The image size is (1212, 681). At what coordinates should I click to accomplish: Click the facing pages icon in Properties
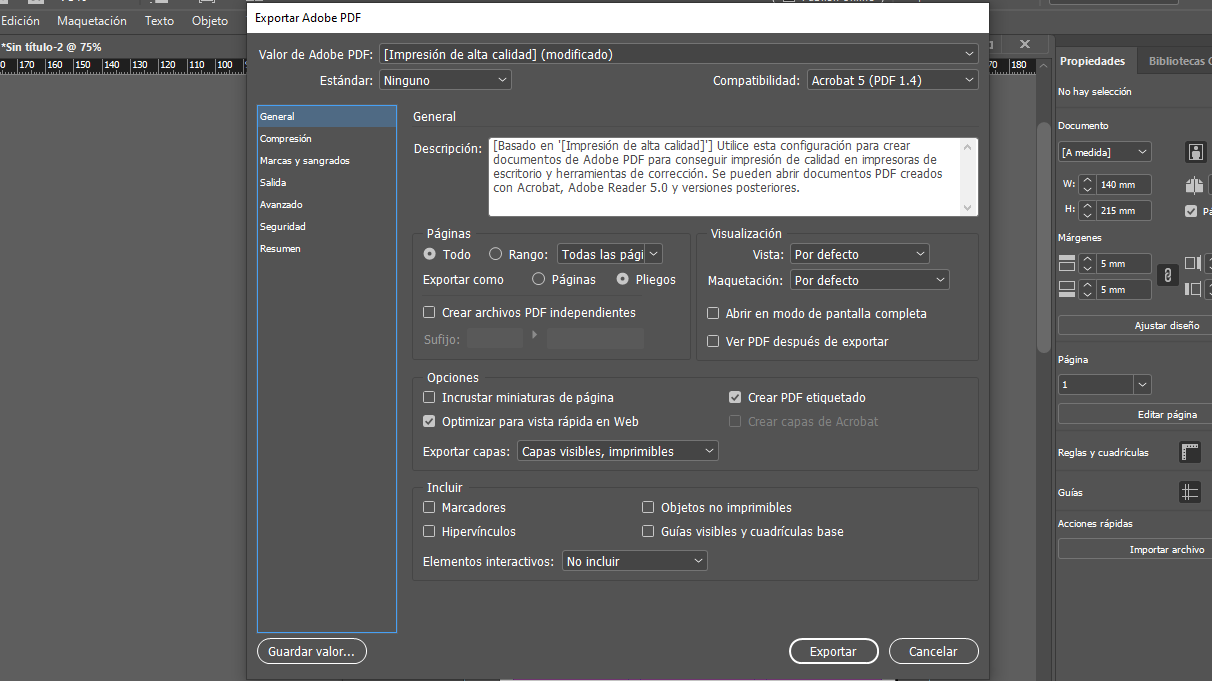1194,185
